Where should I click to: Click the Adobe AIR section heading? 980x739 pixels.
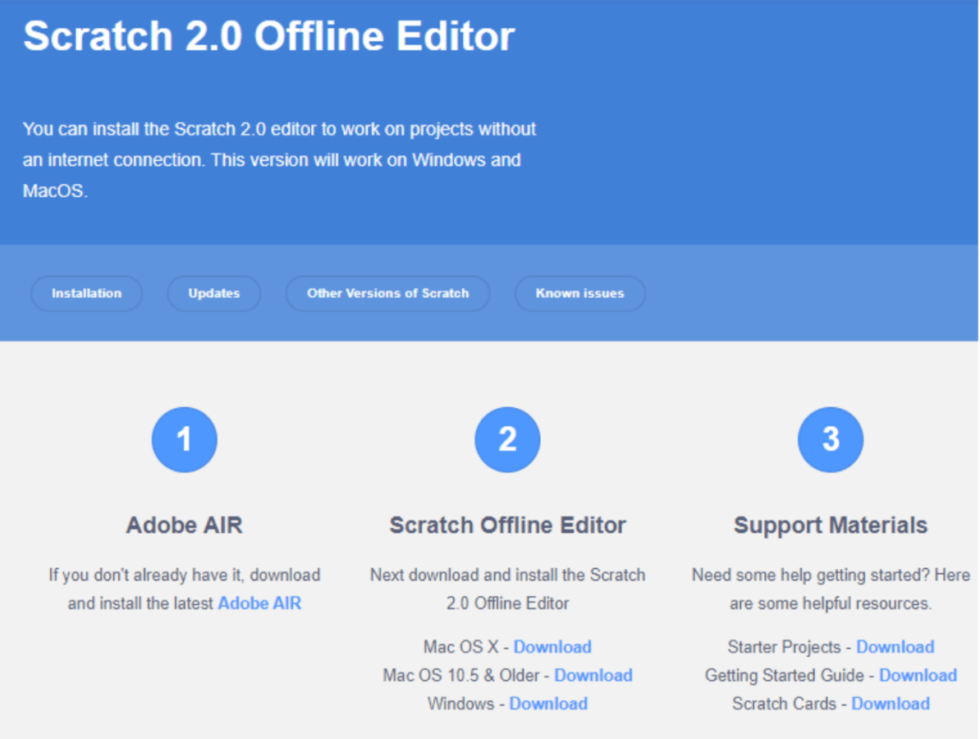(x=183, y=524)
